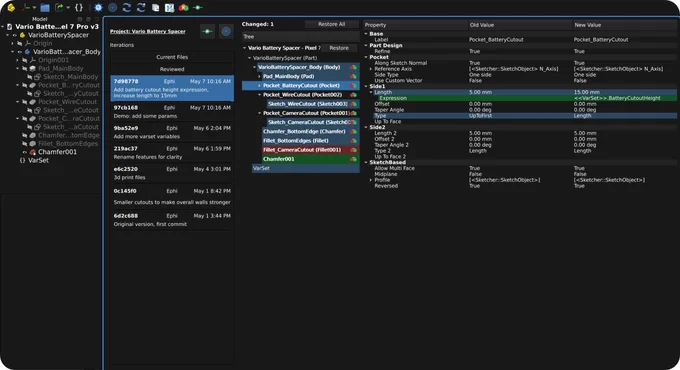Toggle visibility of Origin in model tree
Screen dimensions: 680x370
[x=20, y=43]
